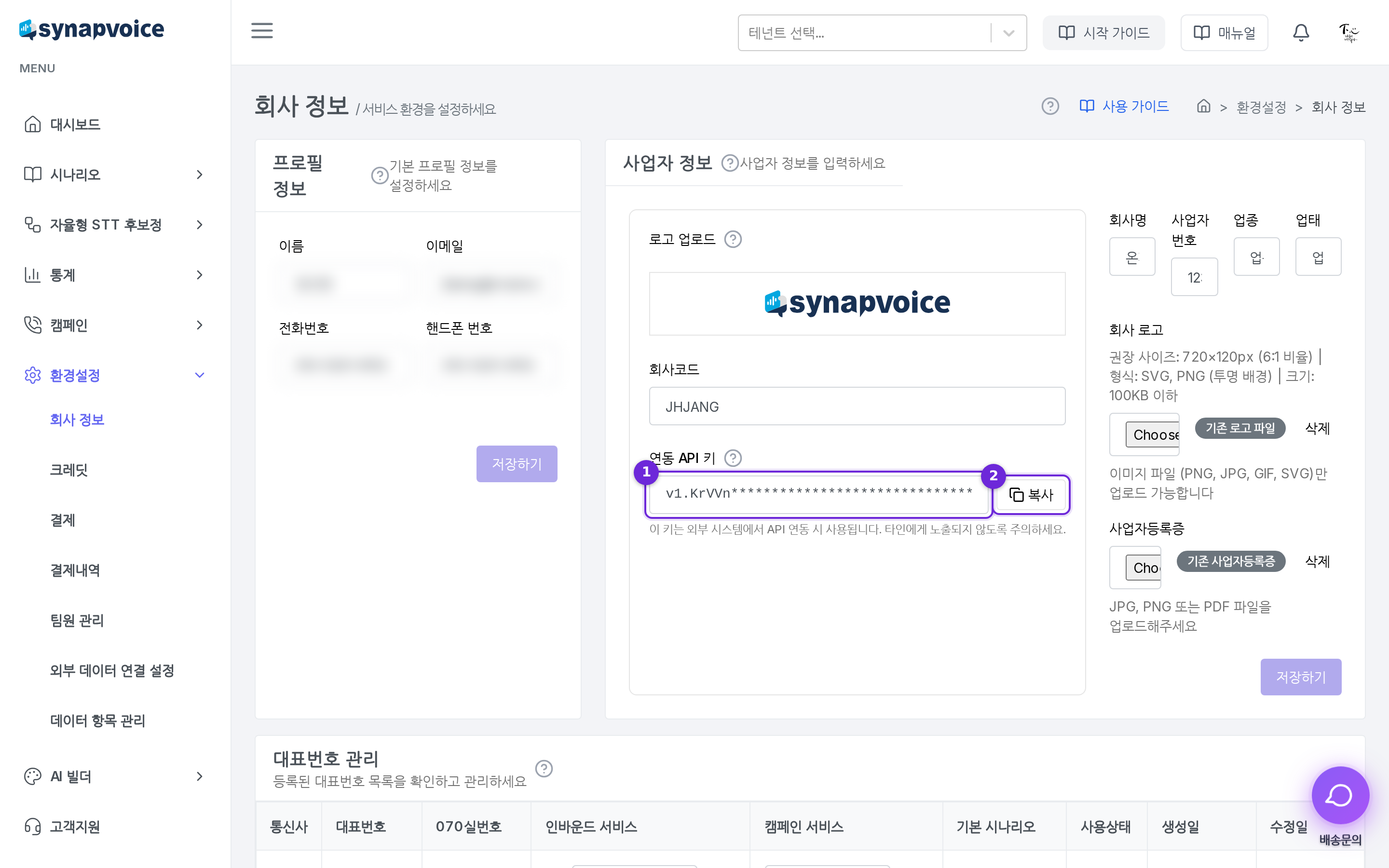The image size is (1389, 868).
Task: Click the synapvoice logo in sidebar
Action: pos(92,29)
